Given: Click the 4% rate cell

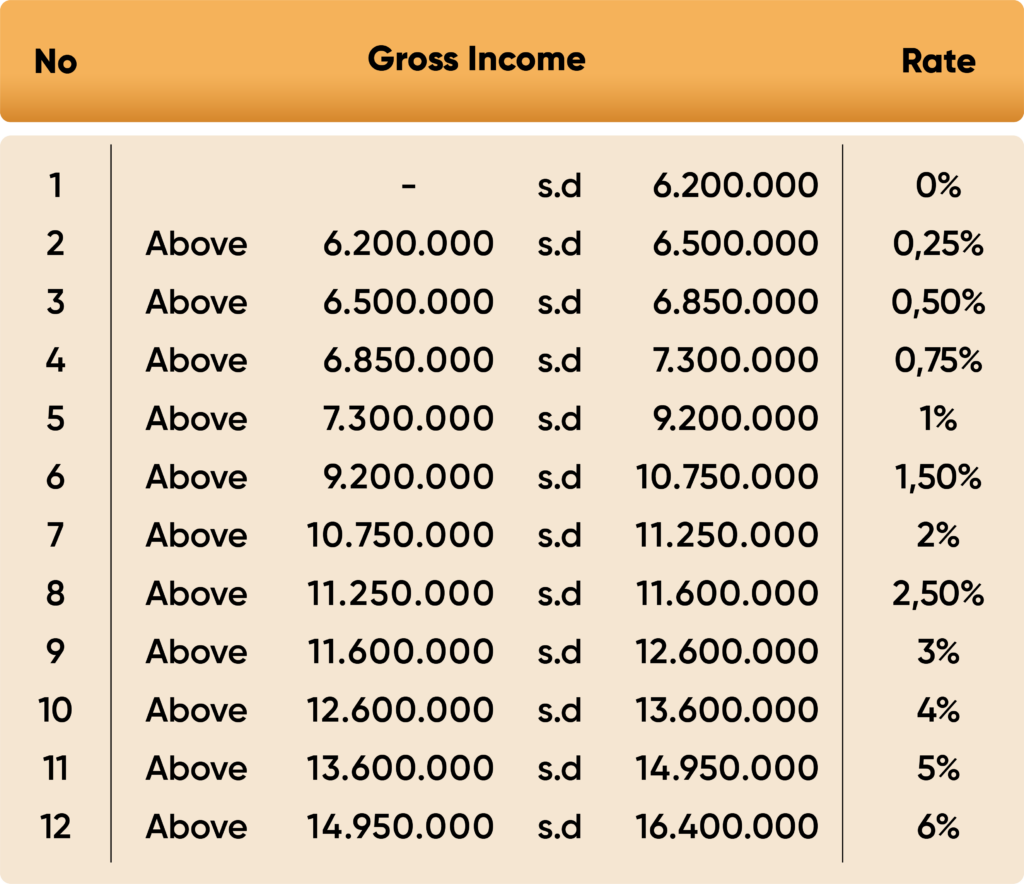Looking at the screenshot, I should click(938, 710).
